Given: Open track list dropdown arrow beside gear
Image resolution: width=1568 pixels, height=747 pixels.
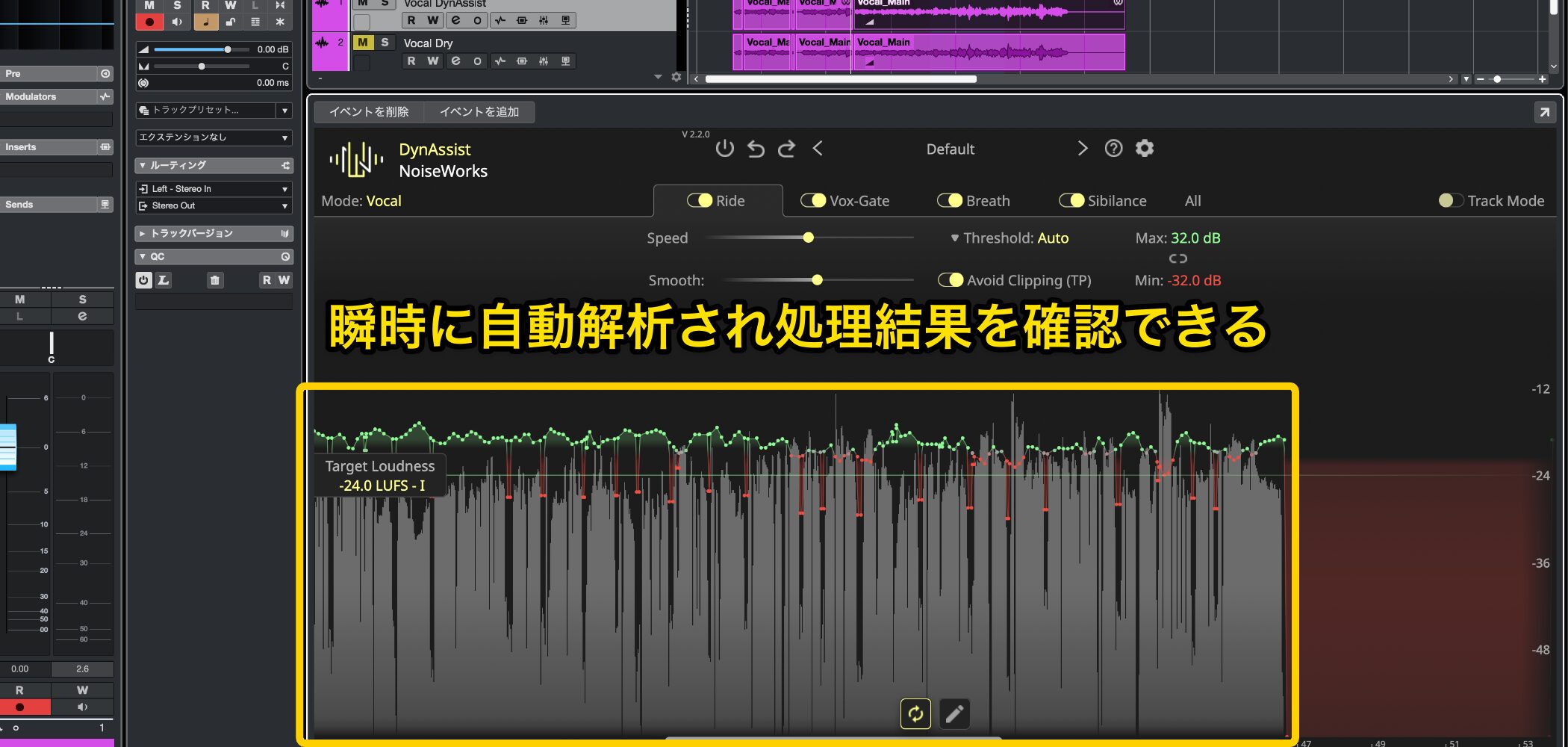Looking at the screenshot, I should click(x=658, y=77).
